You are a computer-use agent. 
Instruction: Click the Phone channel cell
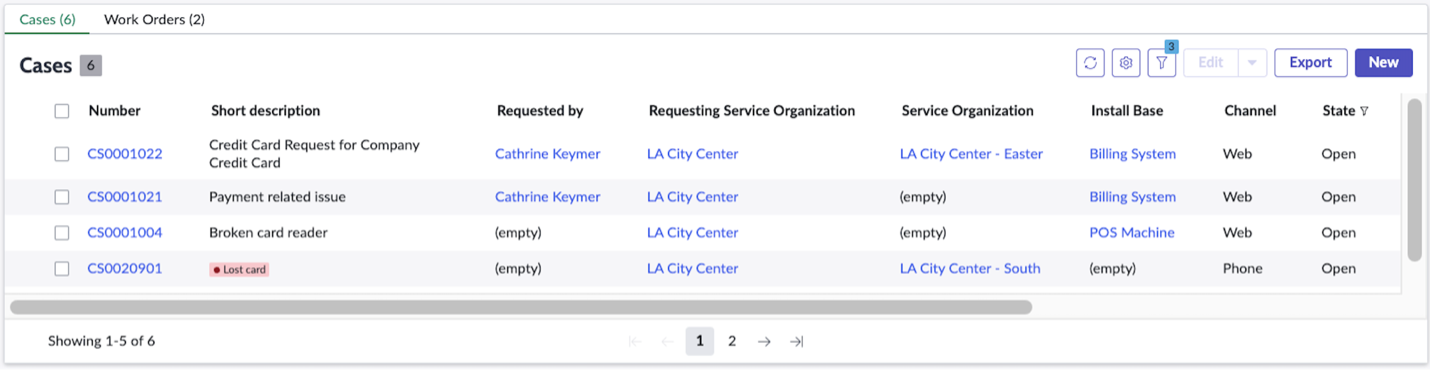pyautogui.click(x=1243, y=269)
